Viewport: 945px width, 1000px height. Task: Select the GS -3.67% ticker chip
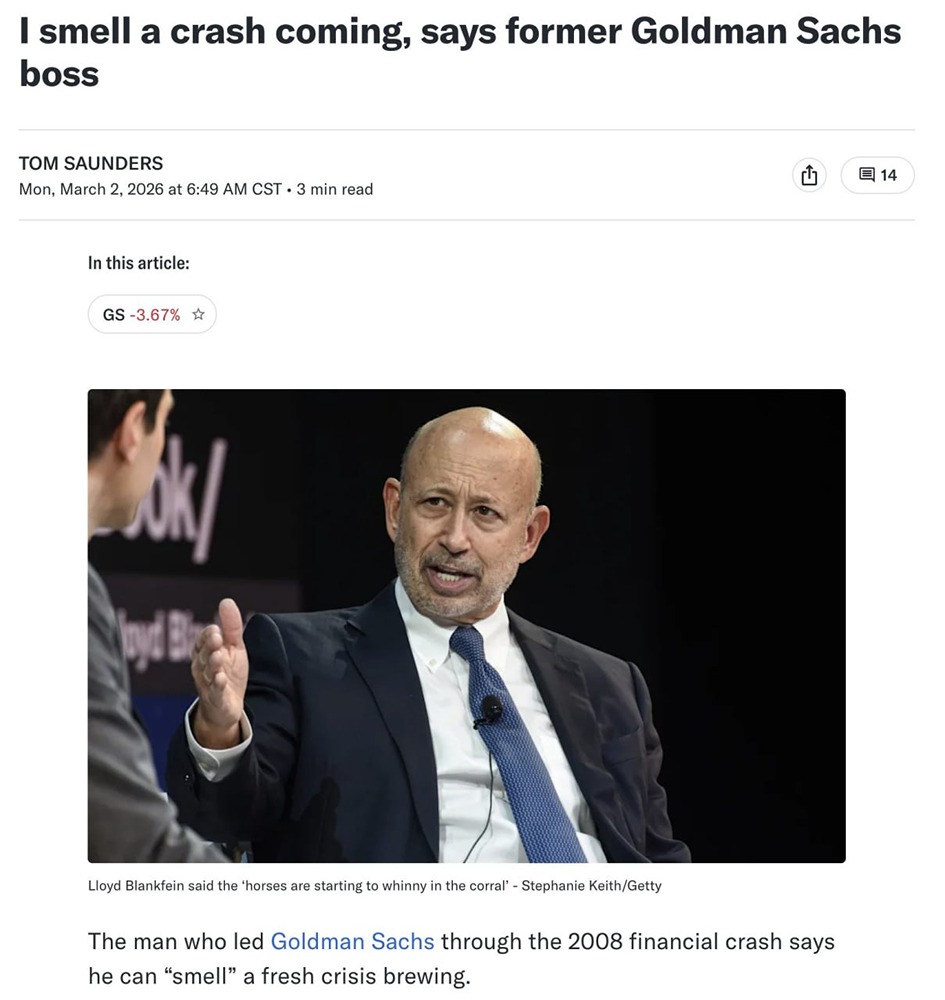click(140, 313)
